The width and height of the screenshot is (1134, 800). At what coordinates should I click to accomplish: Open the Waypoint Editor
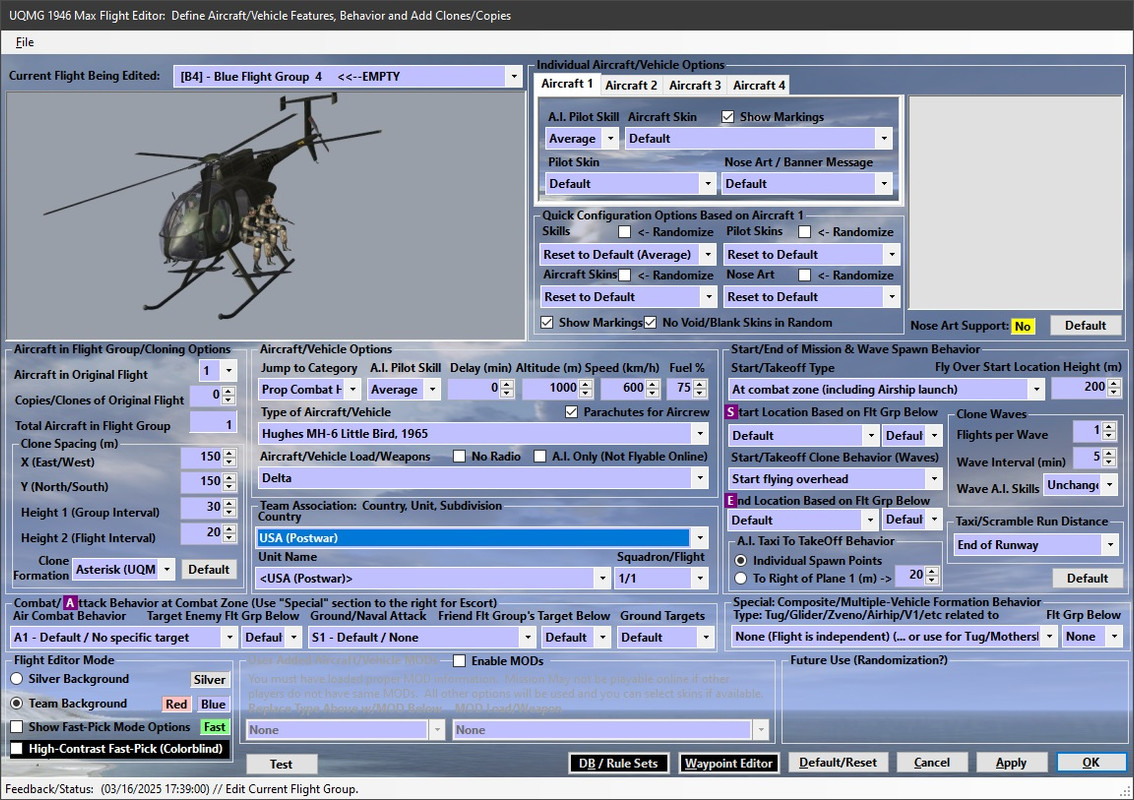pos(728,763)
